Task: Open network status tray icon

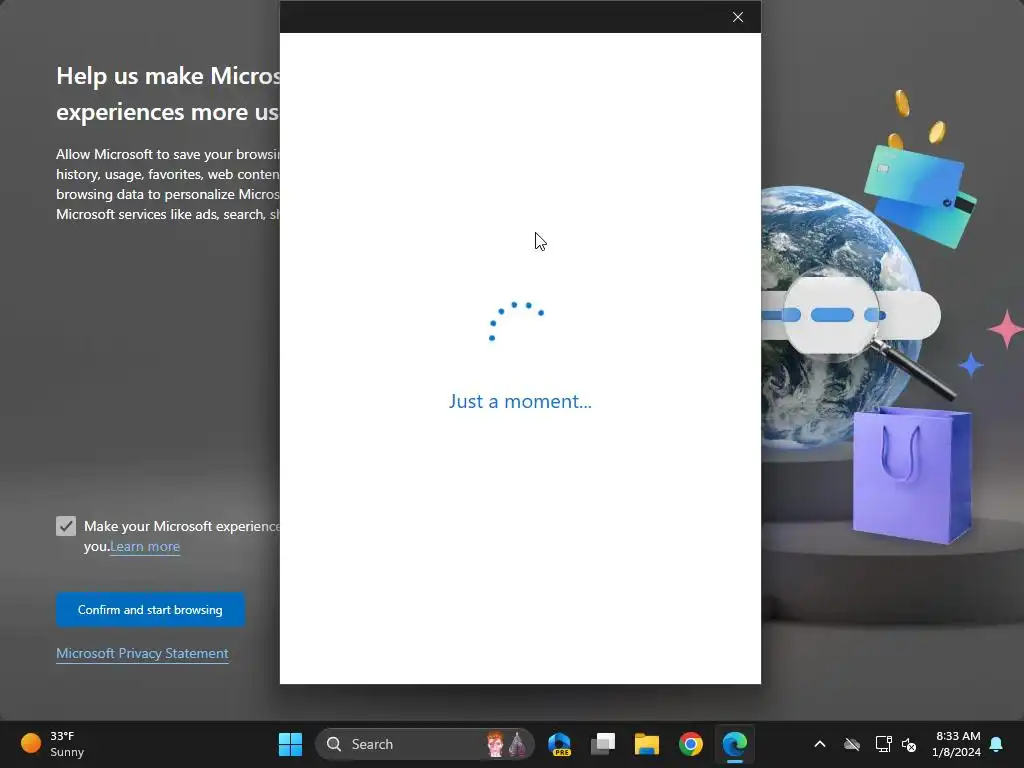Action: click(x=883, y=744)
